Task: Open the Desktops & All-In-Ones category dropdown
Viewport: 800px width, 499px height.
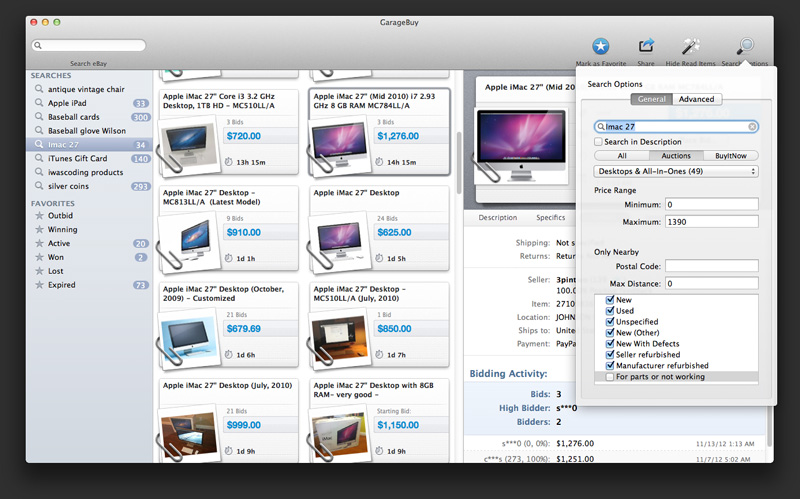Action: (x=676, y=171)
